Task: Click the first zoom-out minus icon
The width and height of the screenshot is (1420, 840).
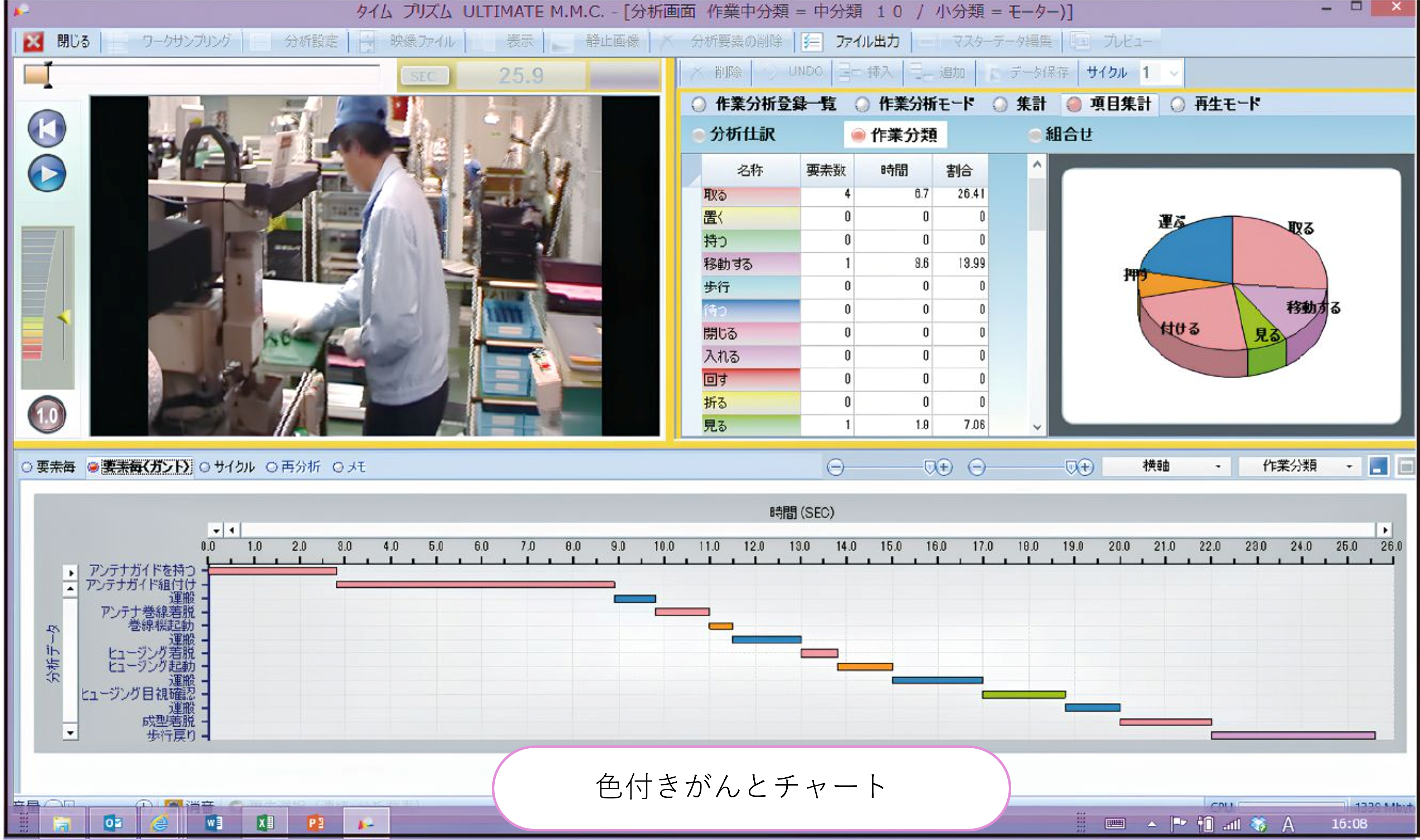Action: 835,467
